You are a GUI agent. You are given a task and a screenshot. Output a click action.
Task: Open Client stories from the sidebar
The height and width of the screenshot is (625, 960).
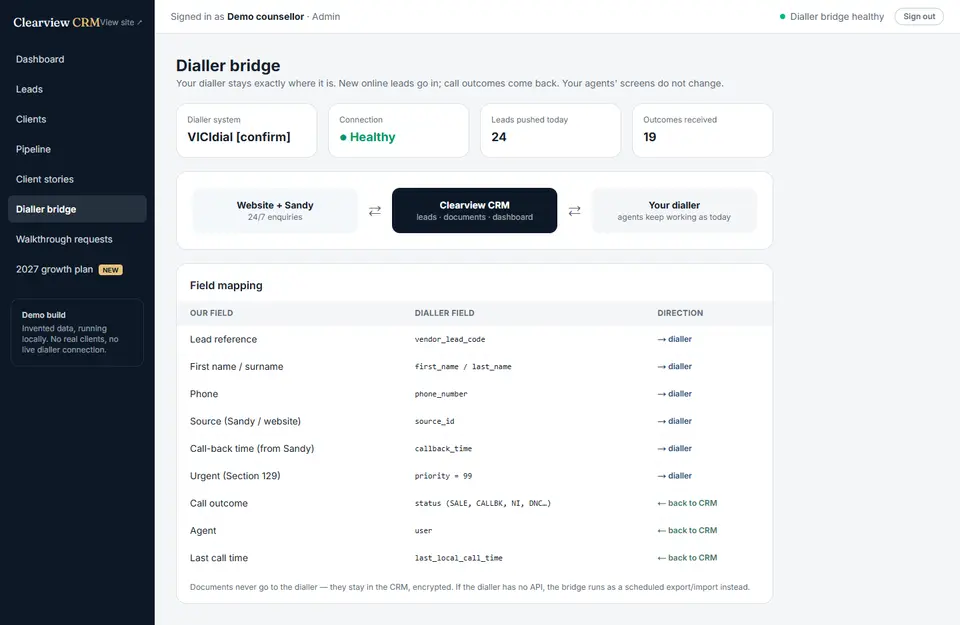coord(77,179)
